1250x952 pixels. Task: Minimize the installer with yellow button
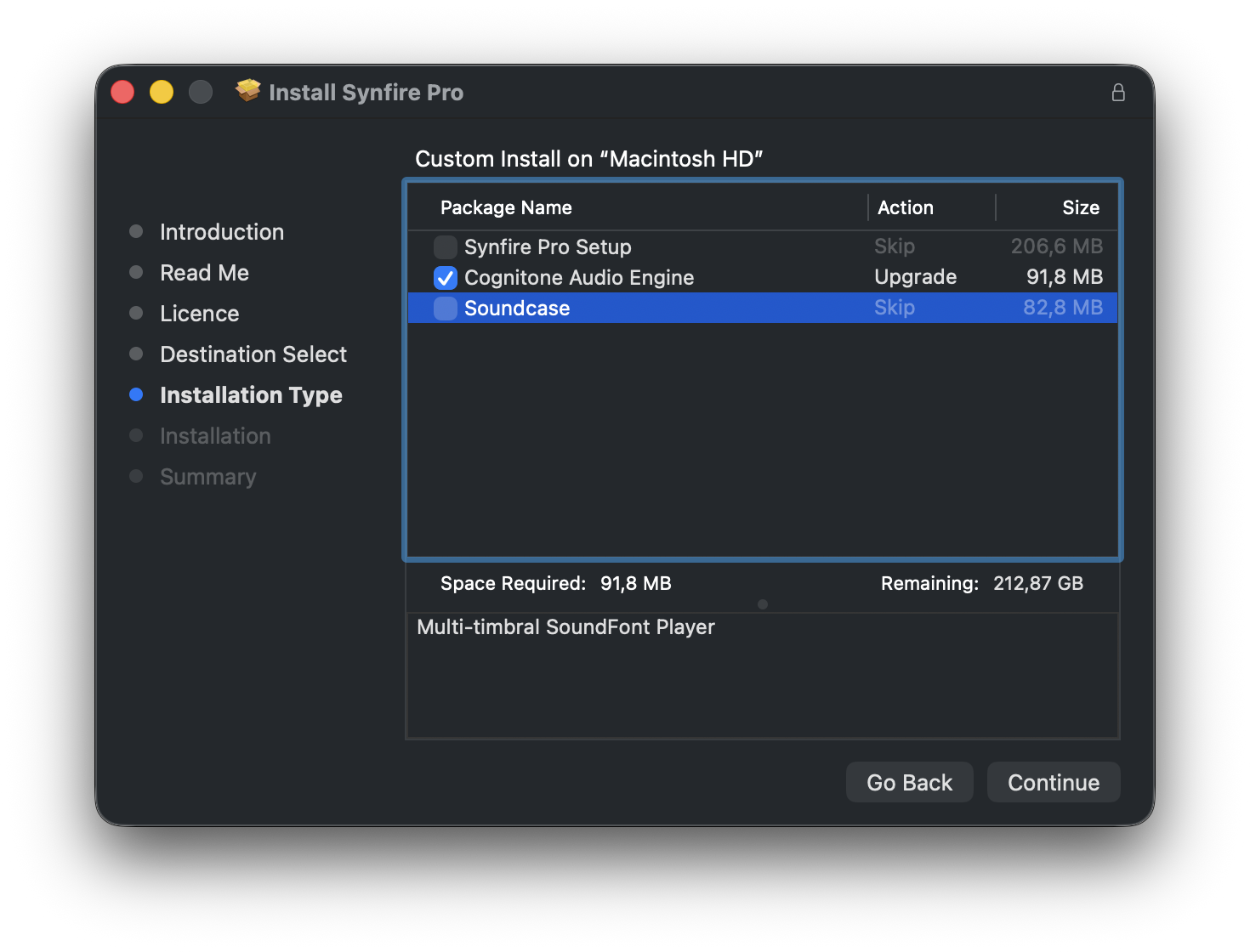162,92
